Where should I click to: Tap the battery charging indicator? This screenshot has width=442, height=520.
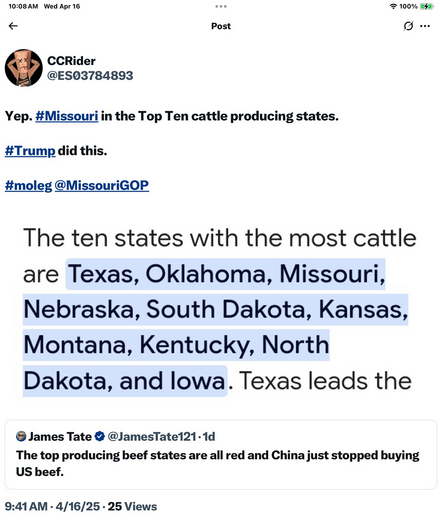click(x=427, y=6)
